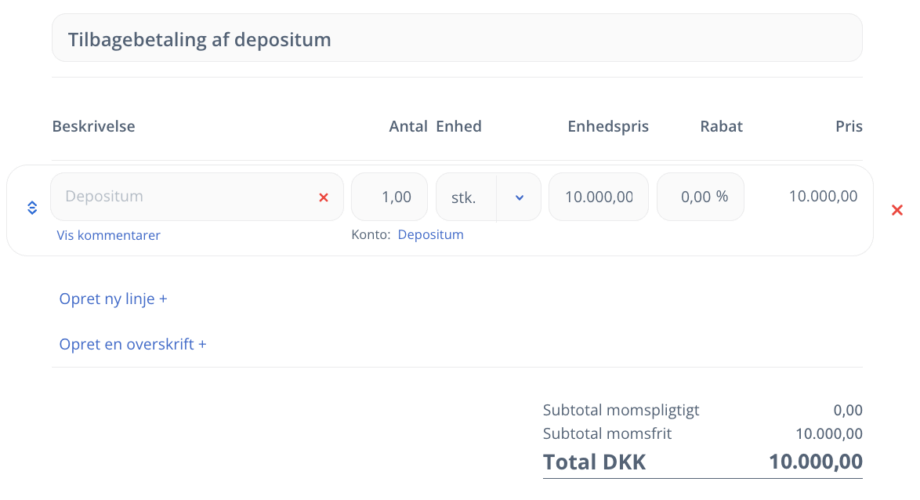Delete the invoice line with the right-side red x
920x500 pixels.
pos(897,210)
